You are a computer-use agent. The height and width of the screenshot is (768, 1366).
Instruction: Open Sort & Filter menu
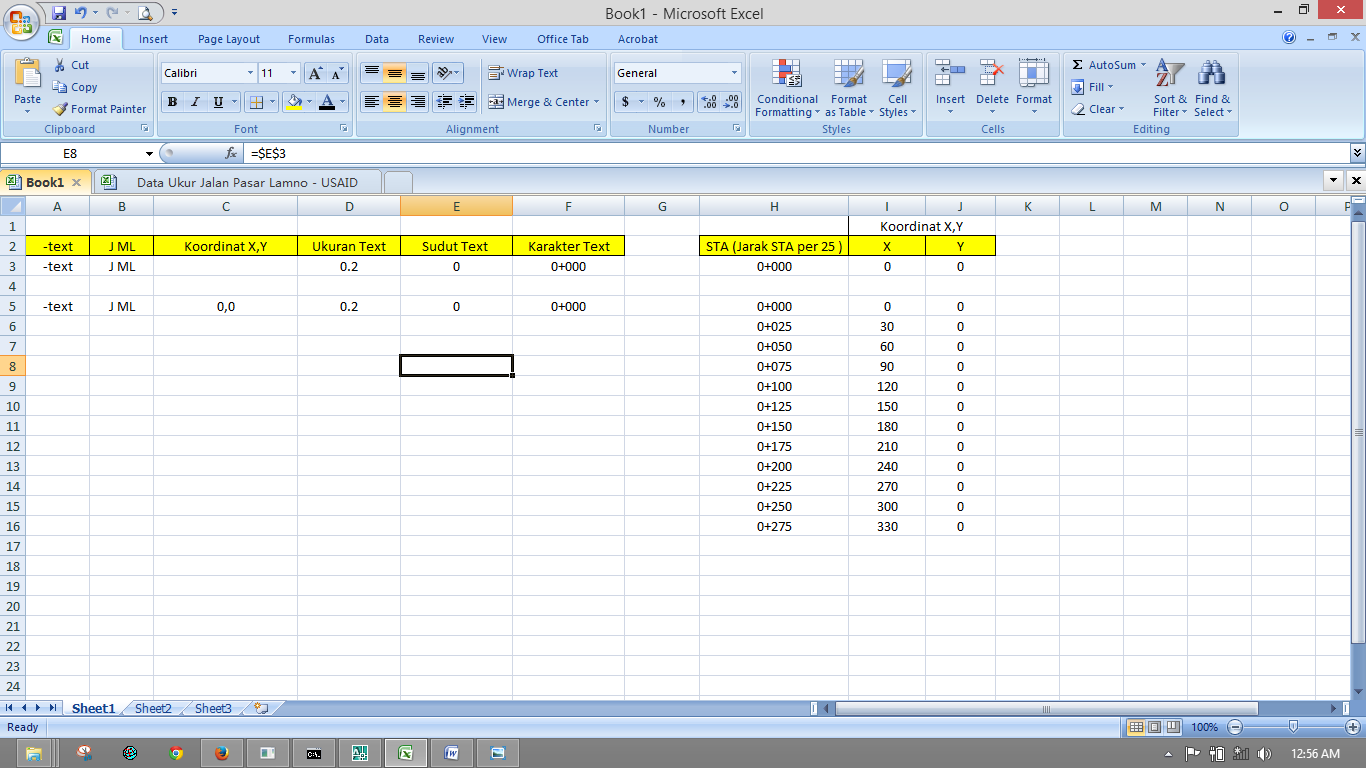(1170, 88)
